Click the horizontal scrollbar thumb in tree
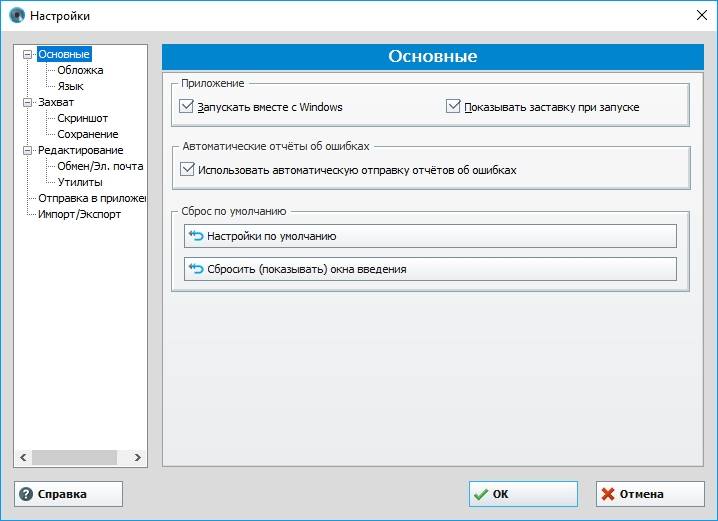The width and height of the screenshot is (718, 521). coord(74,457)
